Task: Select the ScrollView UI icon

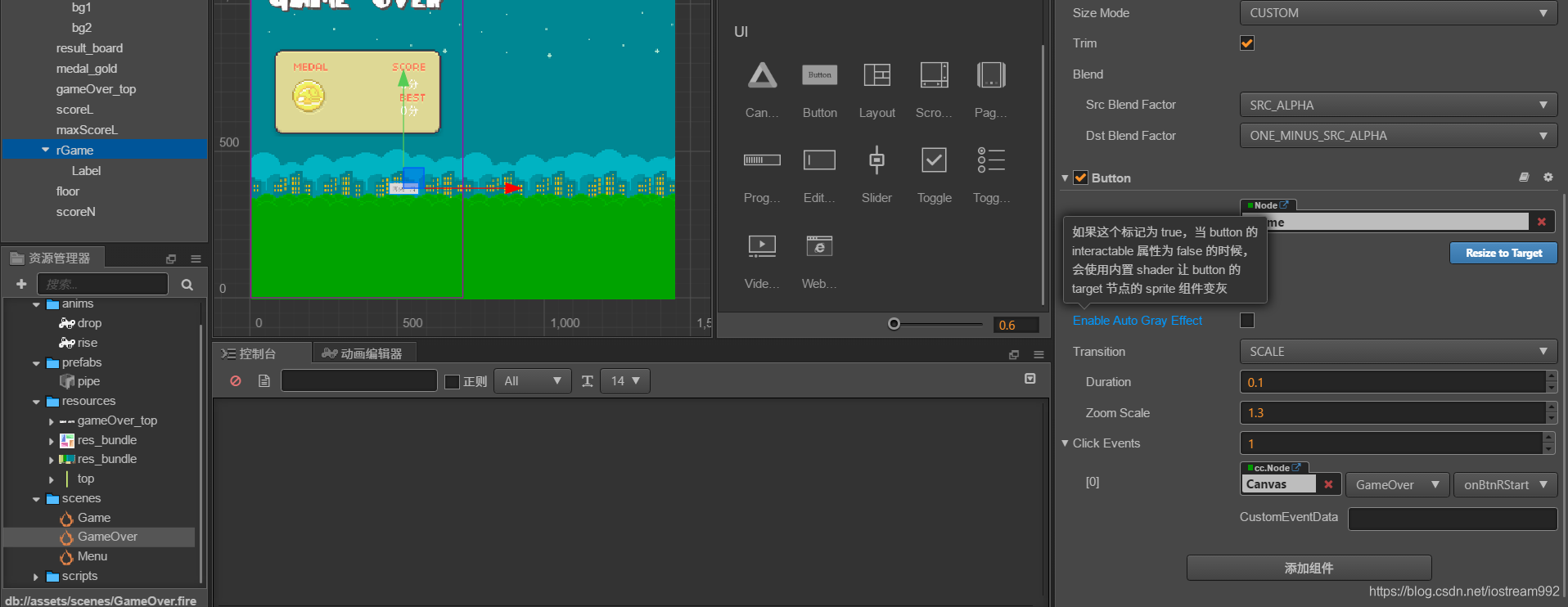Action: [934, 75]
